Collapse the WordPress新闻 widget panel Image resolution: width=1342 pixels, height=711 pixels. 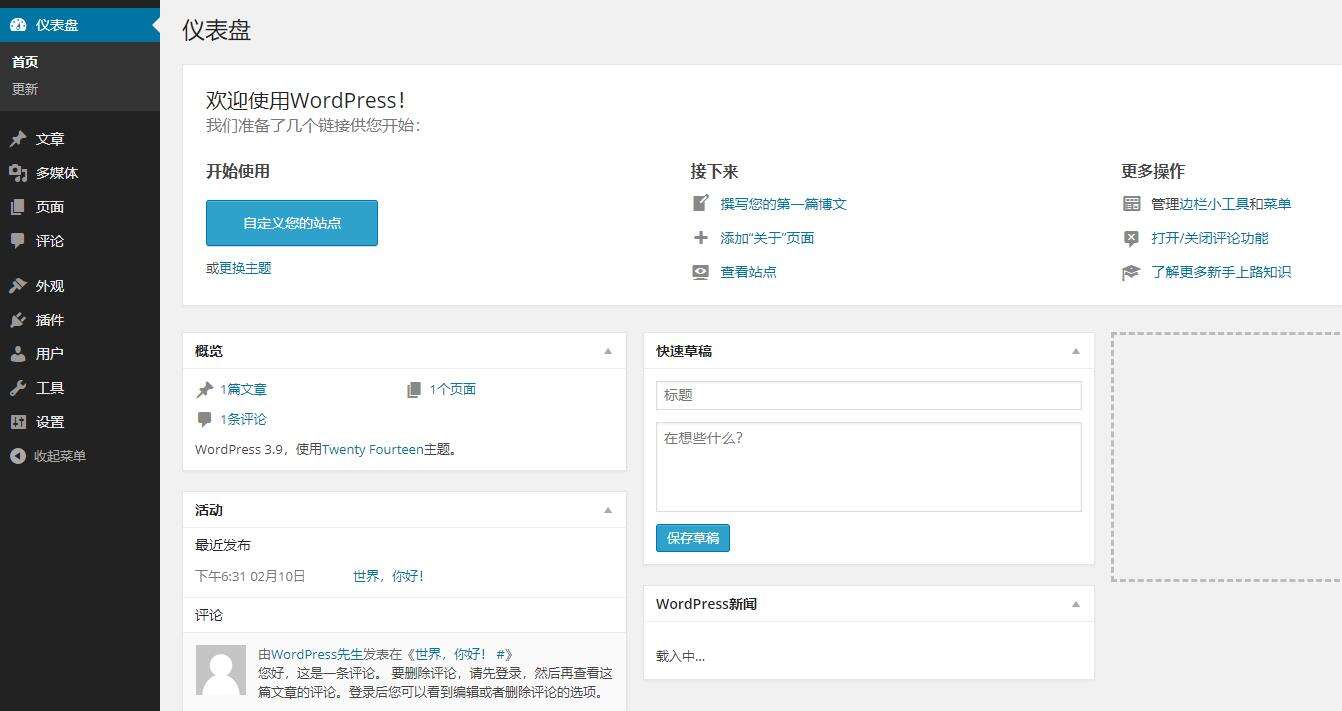tap(1075, 604)
